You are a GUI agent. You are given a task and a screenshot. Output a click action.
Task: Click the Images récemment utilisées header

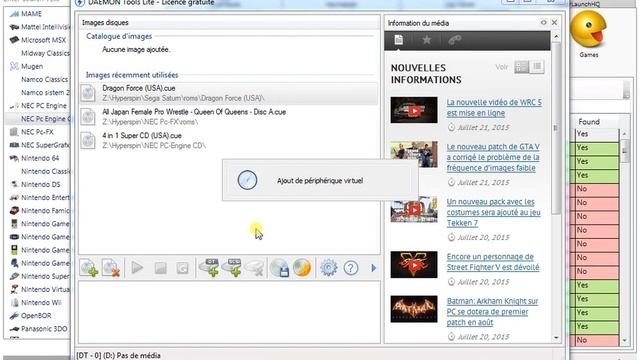(x=132, y=75)
